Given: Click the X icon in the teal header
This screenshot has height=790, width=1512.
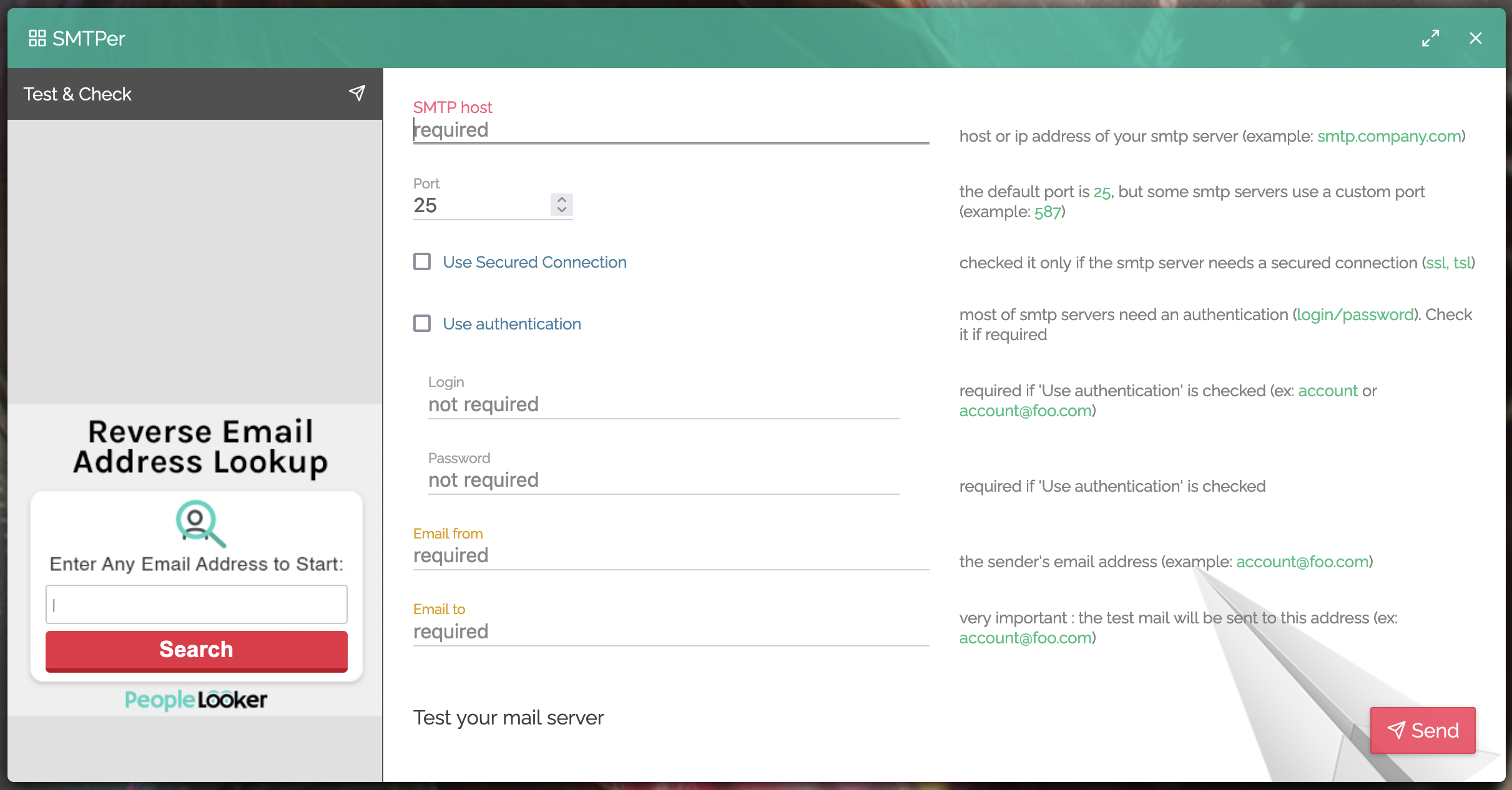Looking at the screenshot, I should [1476, 38].
